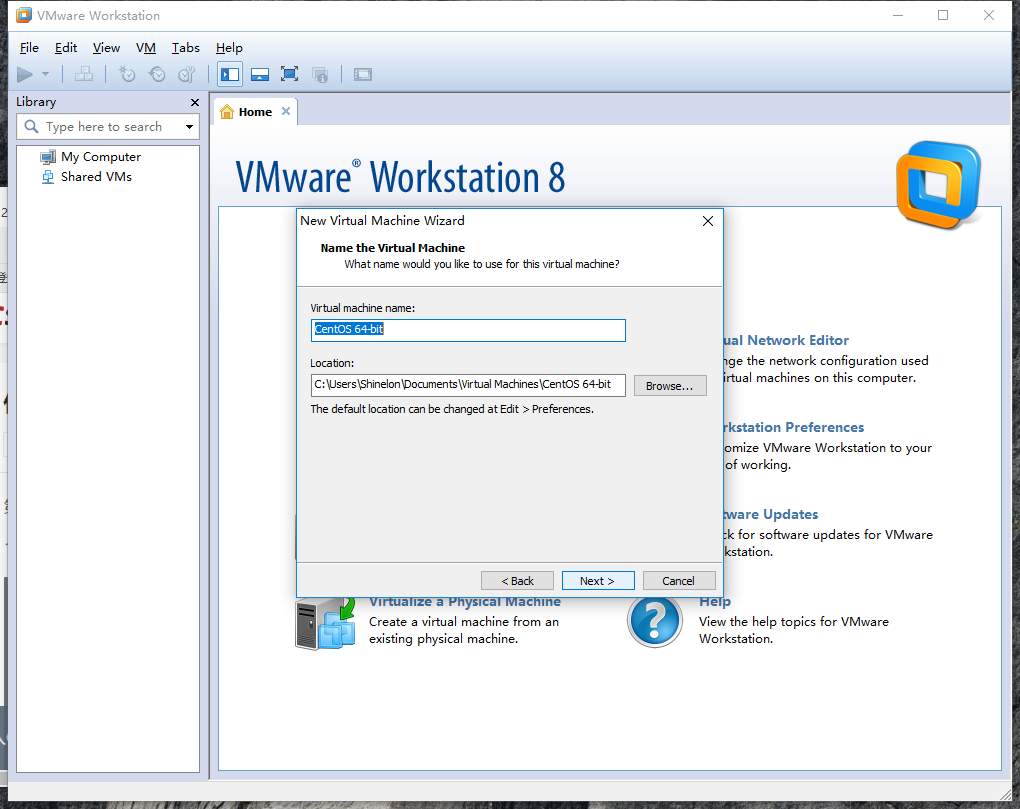The width and height of the screenshot is (1020, 809).
Task: Open the Edit menu
Action: pyautogui.click(x=66, y=47)
